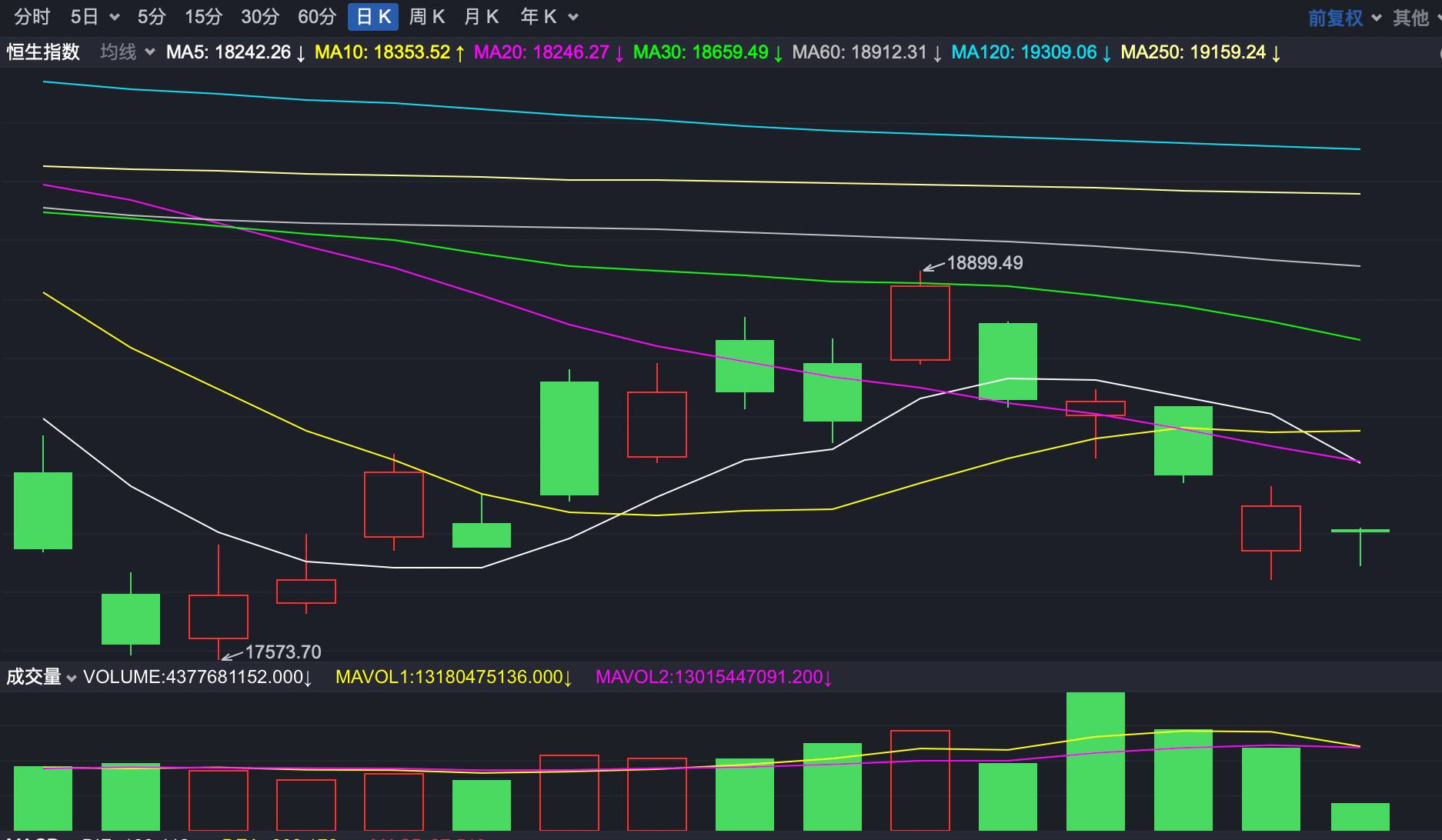Screen dimensions: 1442x840
Task: Click the MAVOL1 volume average label
Action: click(x=453, y=677)
